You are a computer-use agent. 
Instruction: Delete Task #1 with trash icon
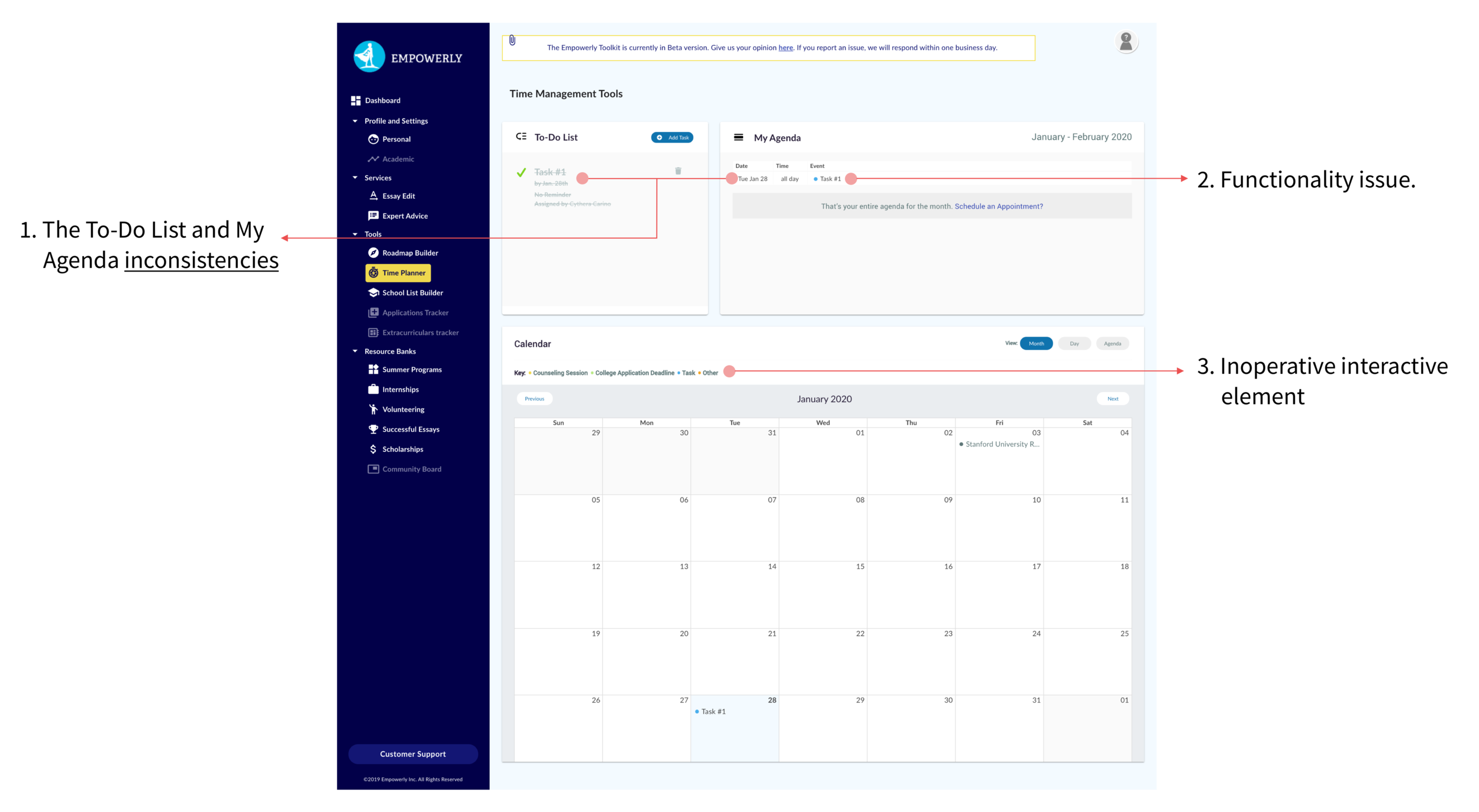point(678,171)
